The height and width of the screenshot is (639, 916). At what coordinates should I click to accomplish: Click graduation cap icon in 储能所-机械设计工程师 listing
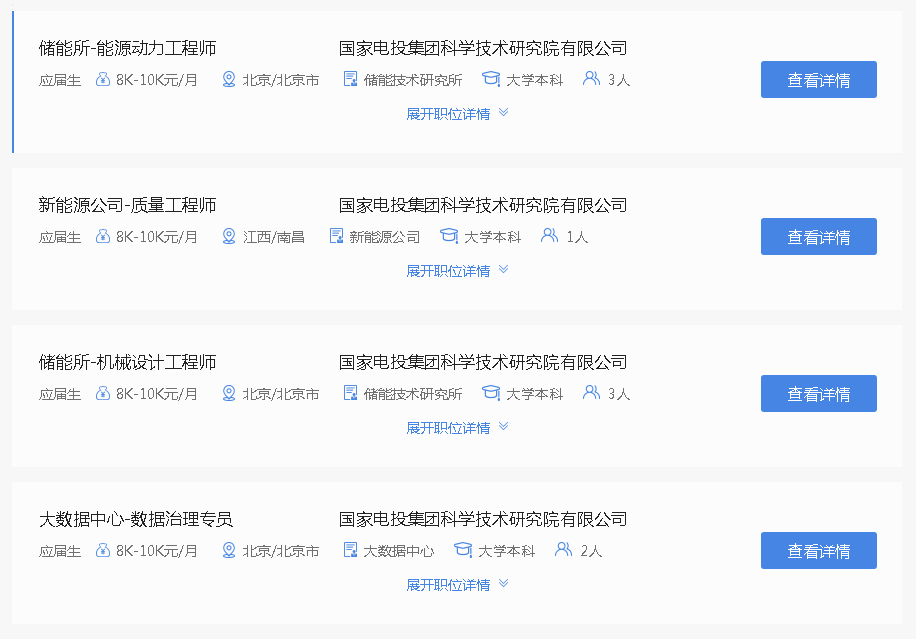pos(491,394)
